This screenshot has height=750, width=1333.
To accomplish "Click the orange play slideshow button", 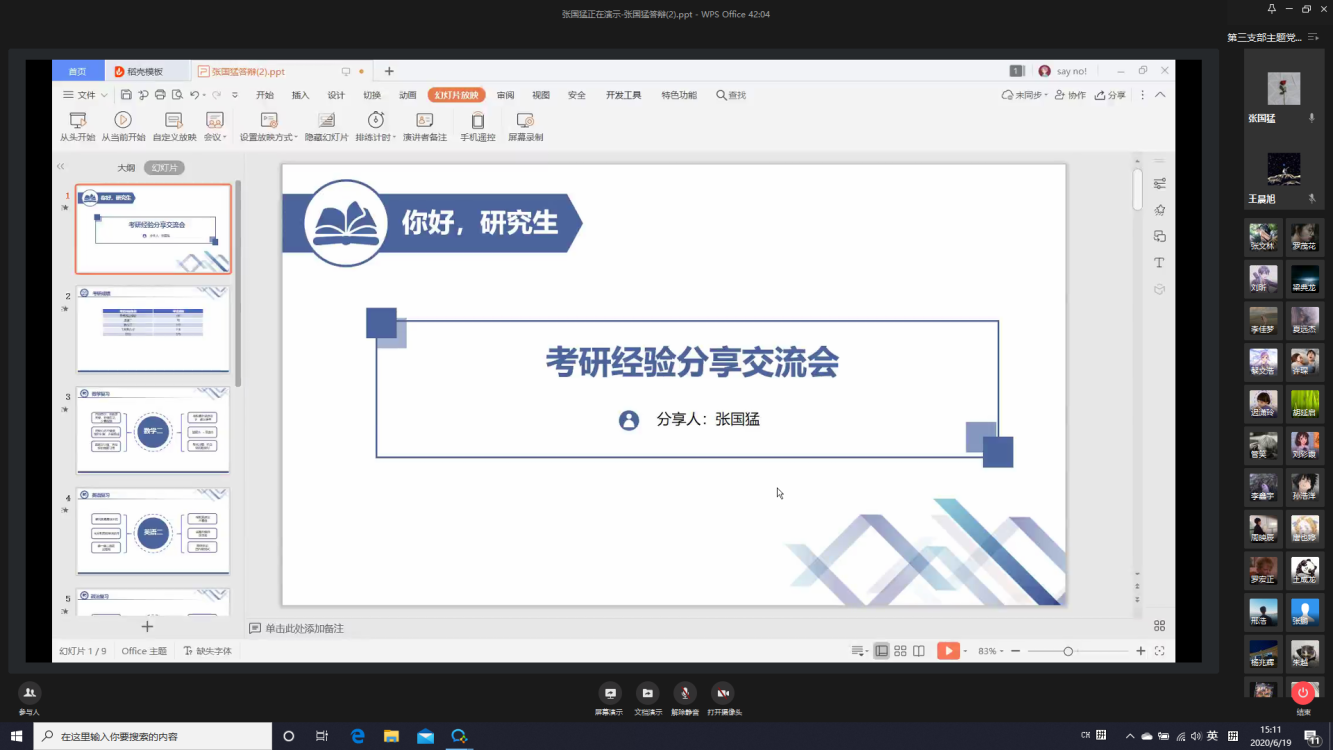I will tap(946, 651).
